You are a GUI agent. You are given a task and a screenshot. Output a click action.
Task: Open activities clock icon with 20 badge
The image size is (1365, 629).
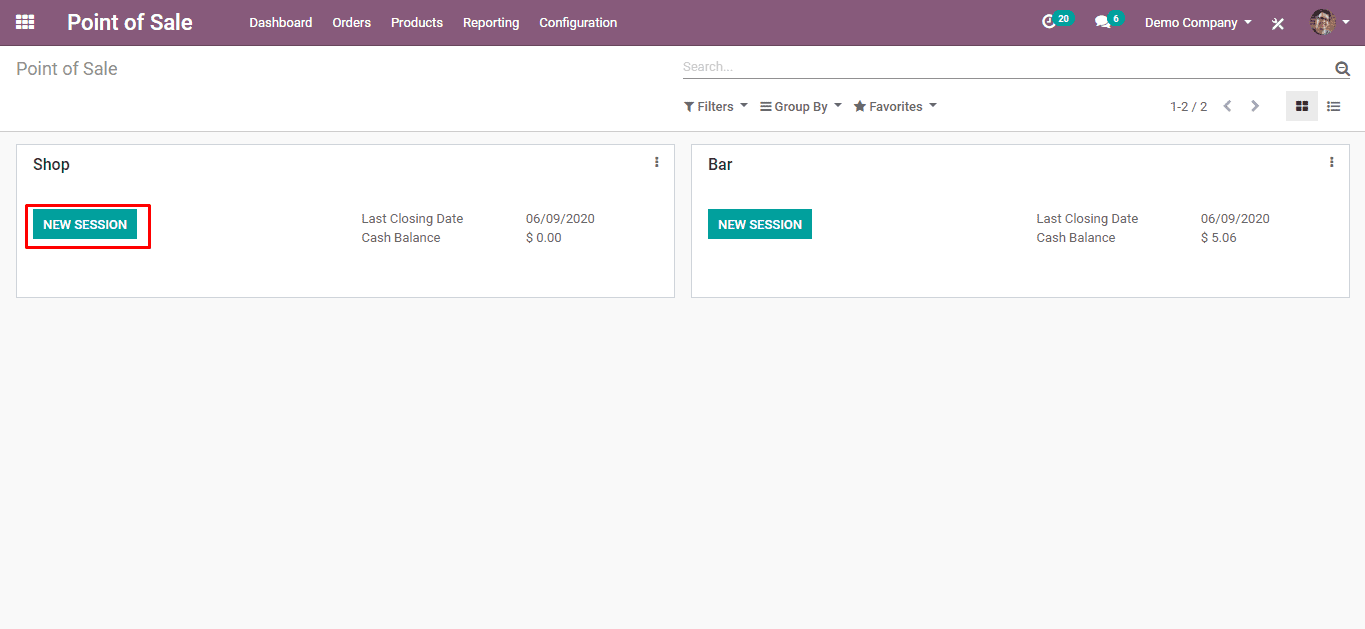pyautogui.click(x=1056, y=21)
